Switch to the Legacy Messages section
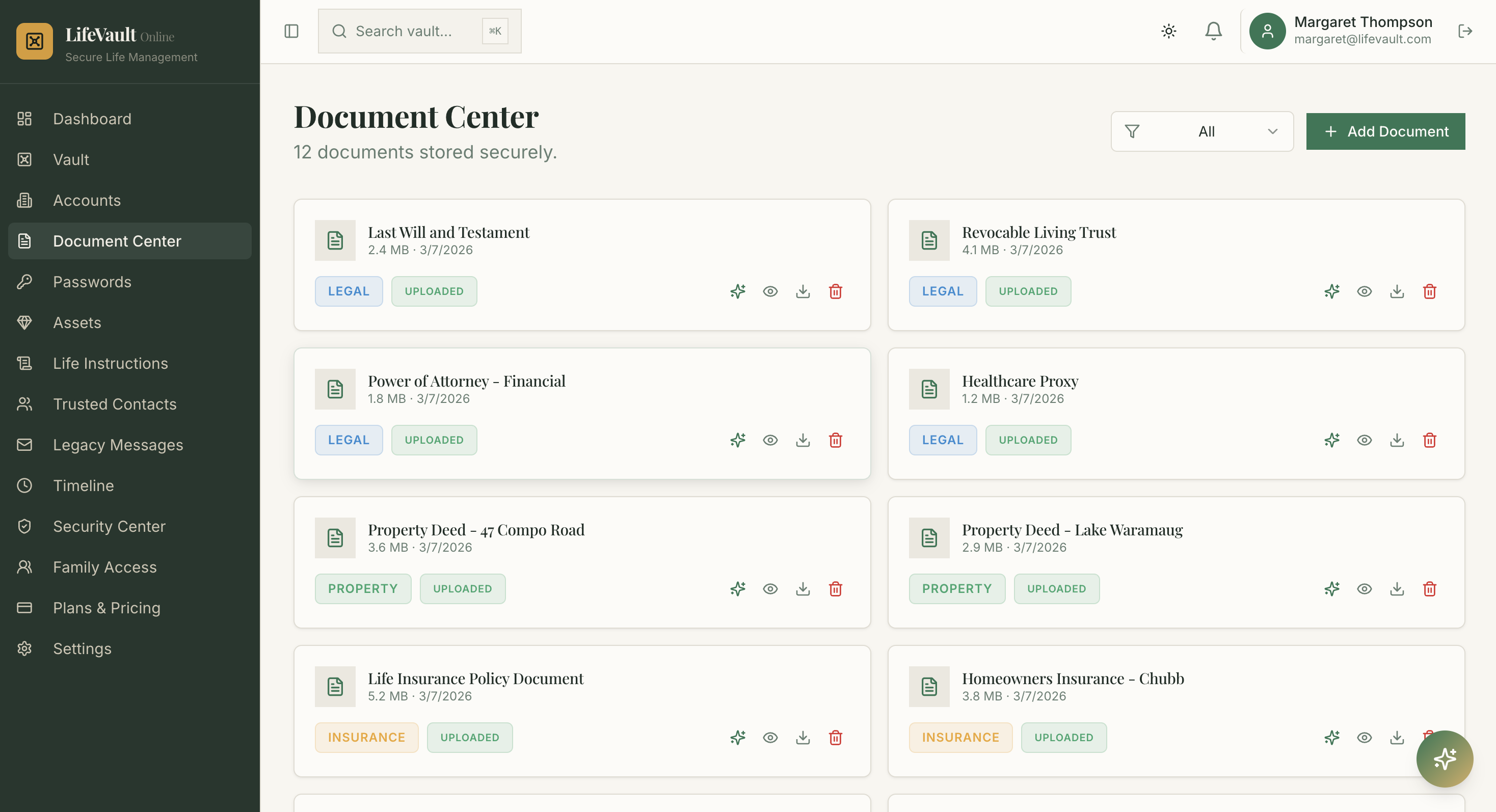 click(118, 445)
